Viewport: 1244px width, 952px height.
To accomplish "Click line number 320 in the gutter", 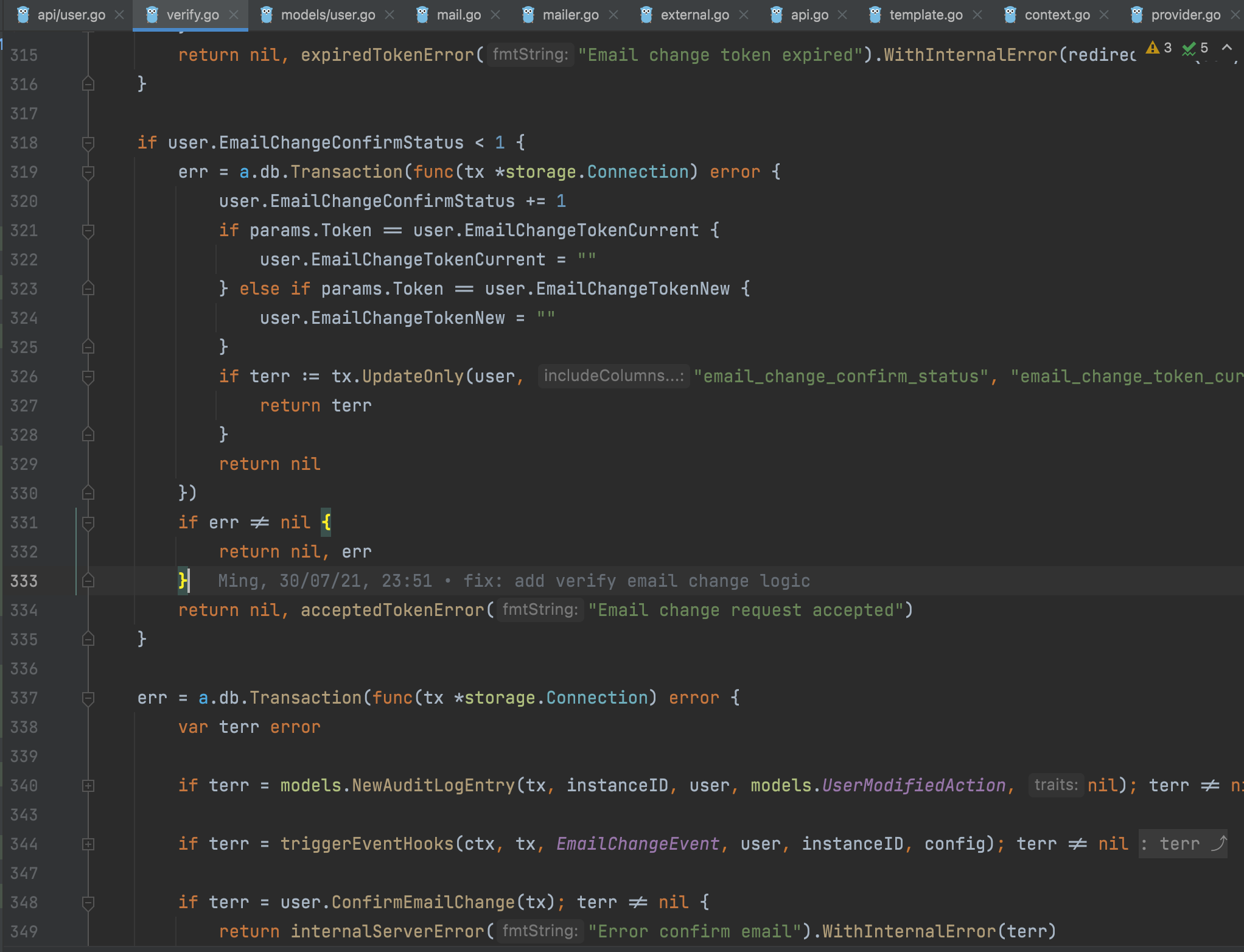I will pyautogui.click(x=23, y=201).
